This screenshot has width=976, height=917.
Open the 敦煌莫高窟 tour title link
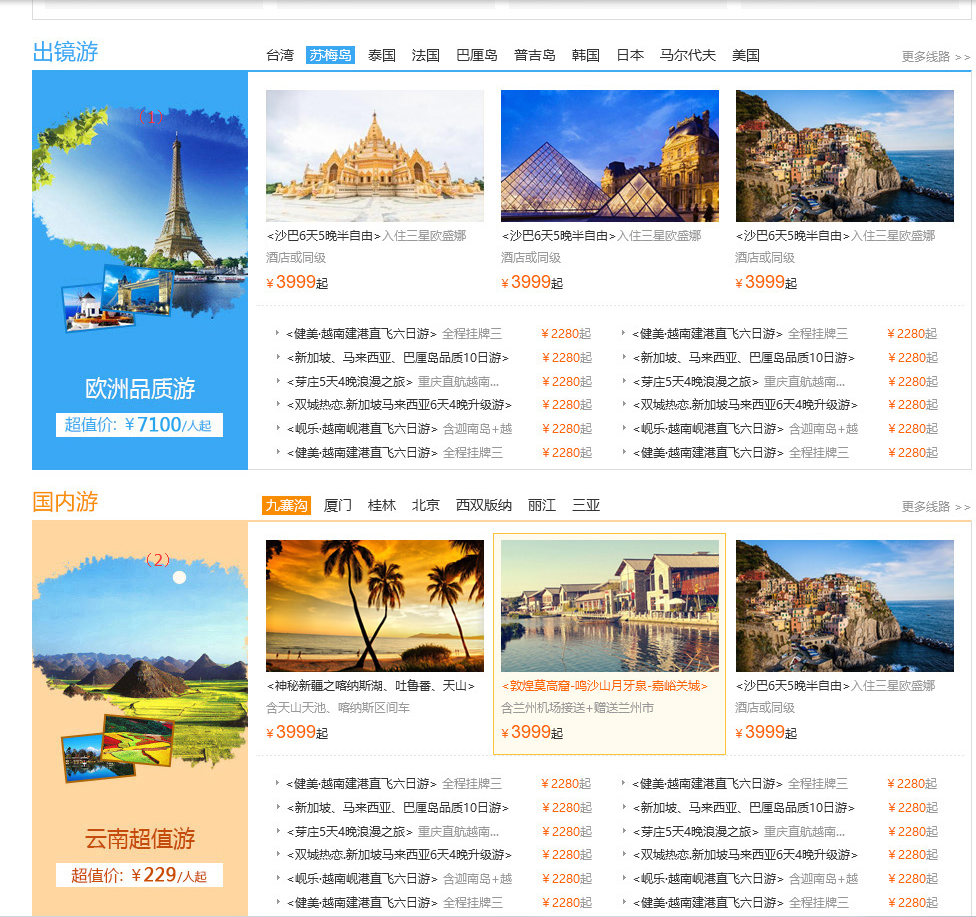click(x=605, y=687)
